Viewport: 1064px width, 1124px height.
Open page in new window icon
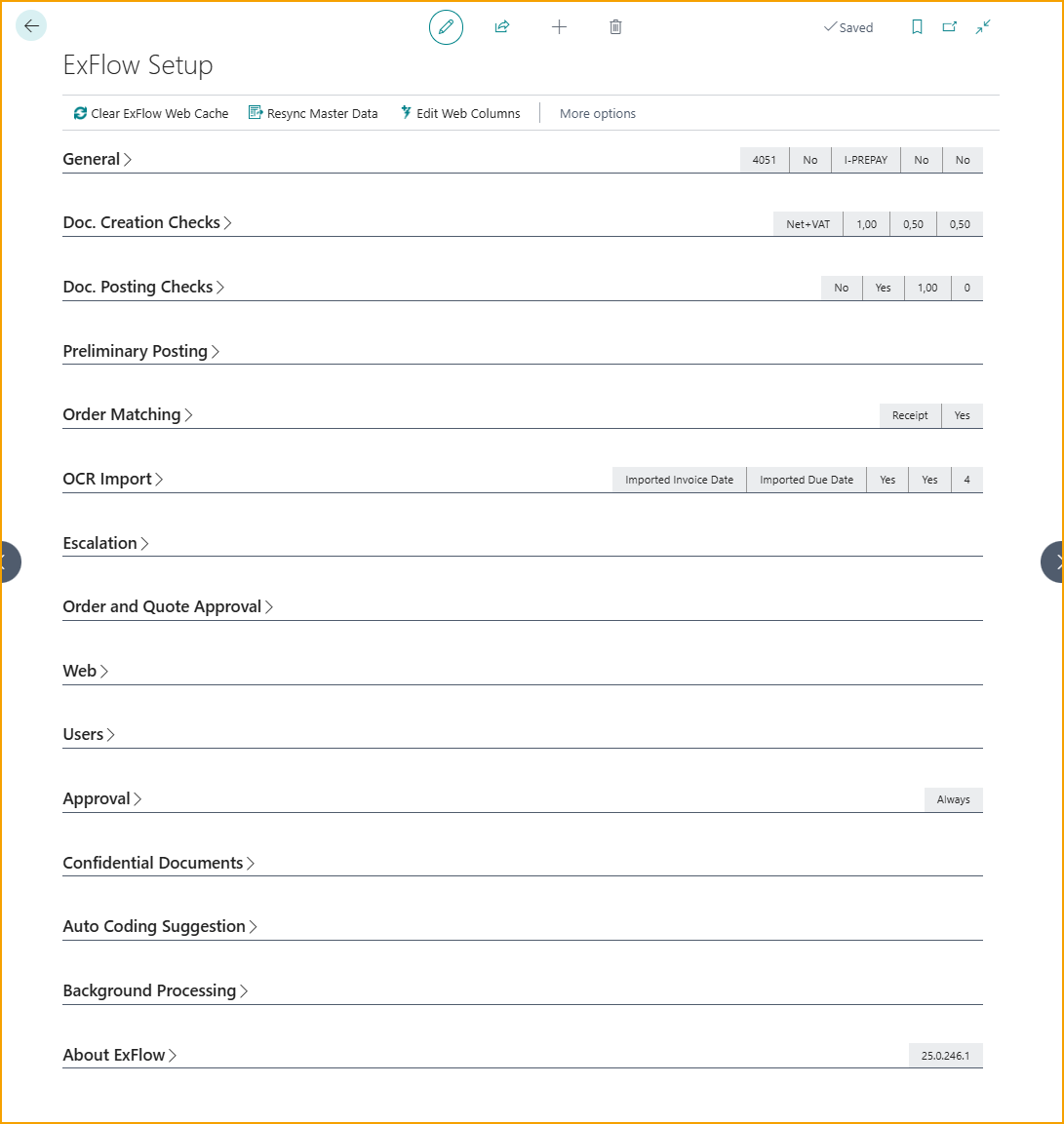[950, 27]
